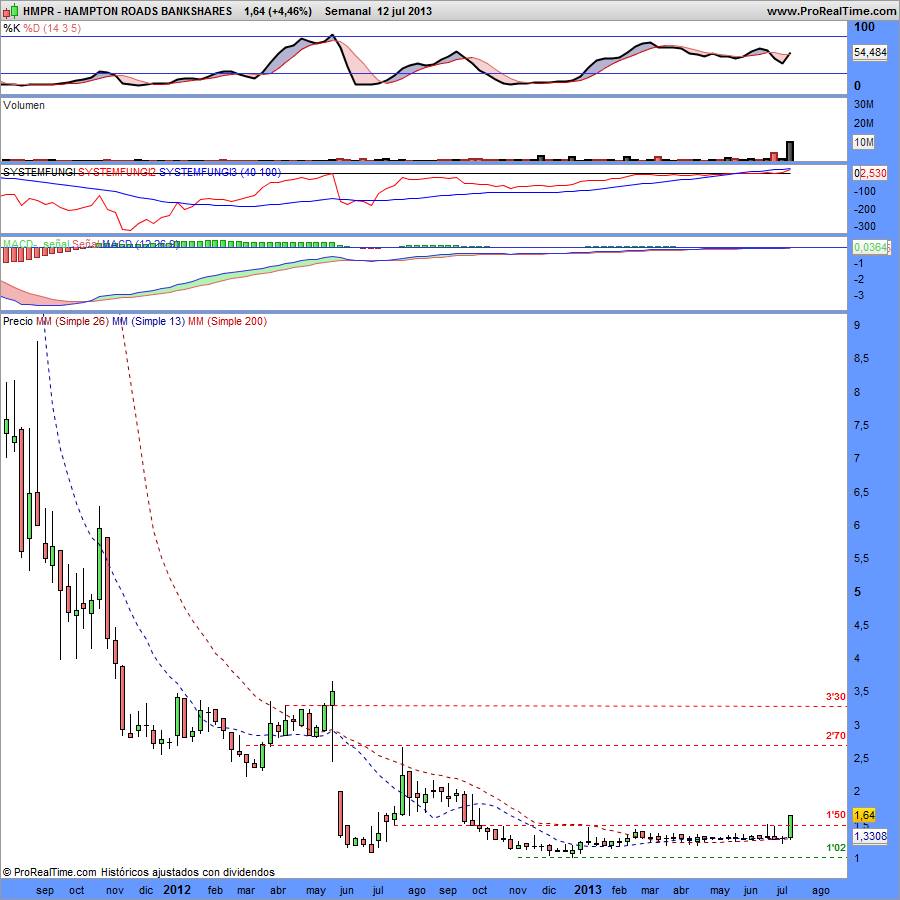Select the HMPR - HAMPTON ROADS BANKSHARES title
Viewport: 900px width, 900px height.
[x=127, y=11]
